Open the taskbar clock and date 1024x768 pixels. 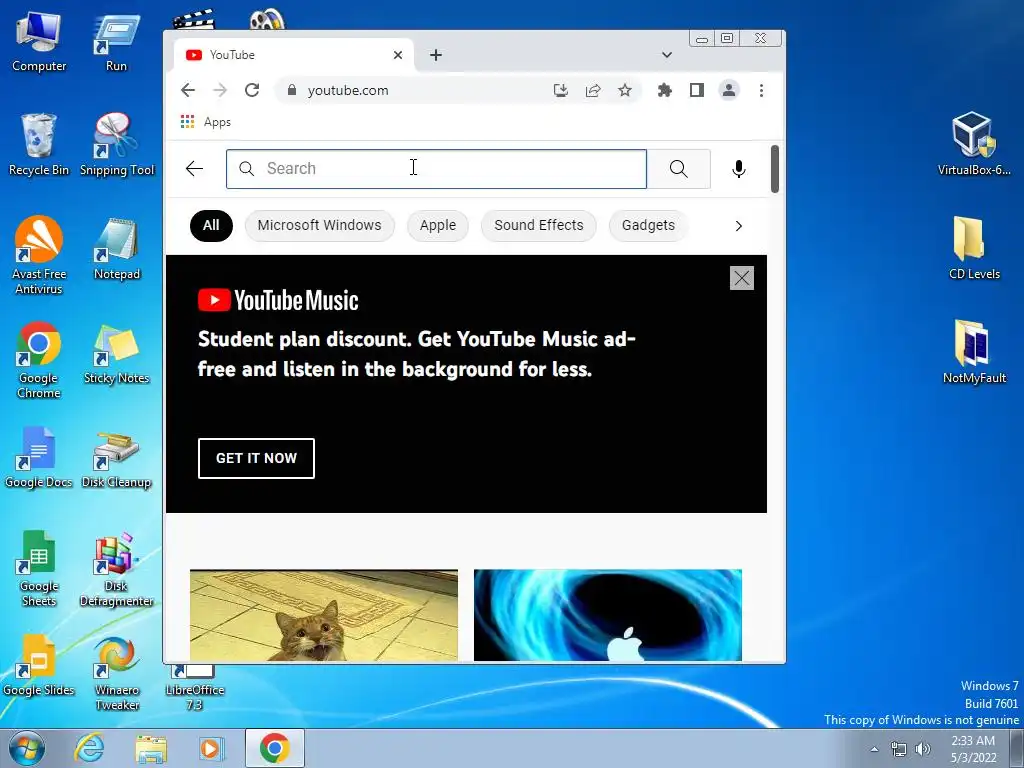[973, 749]
